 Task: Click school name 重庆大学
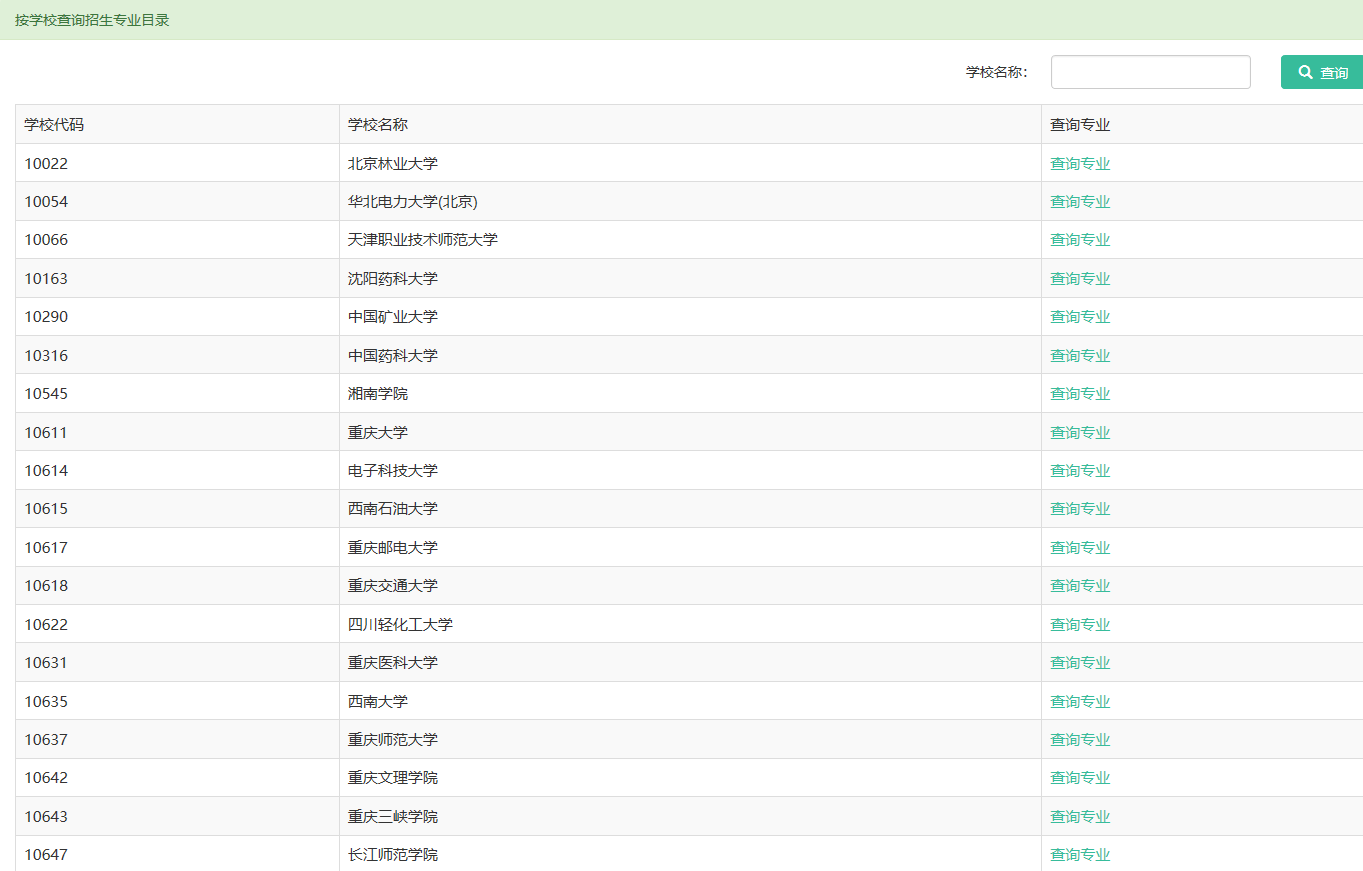click(x=378, y=432)
